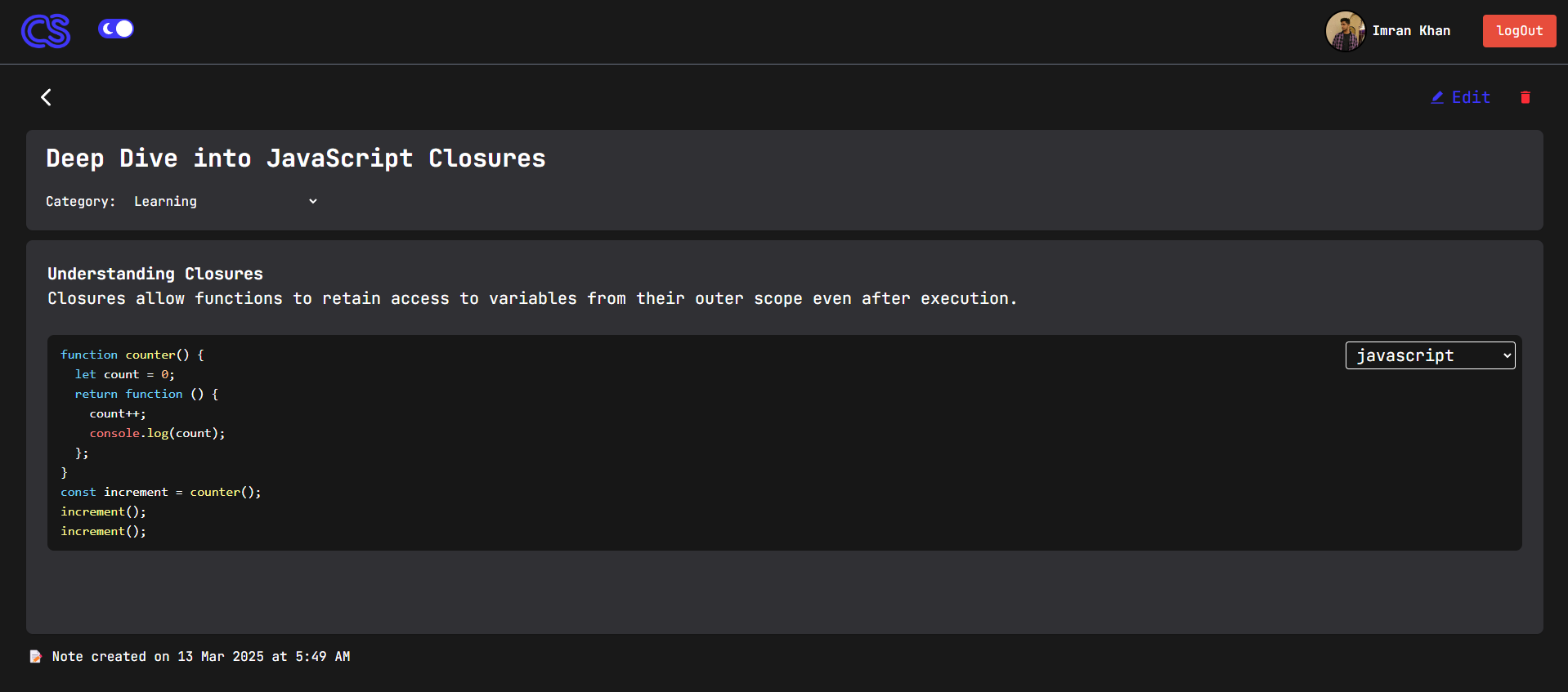Click the pencil edit icon
Screen dimensions: 1568x692
pyautogui.click(x=1437, y=97)
